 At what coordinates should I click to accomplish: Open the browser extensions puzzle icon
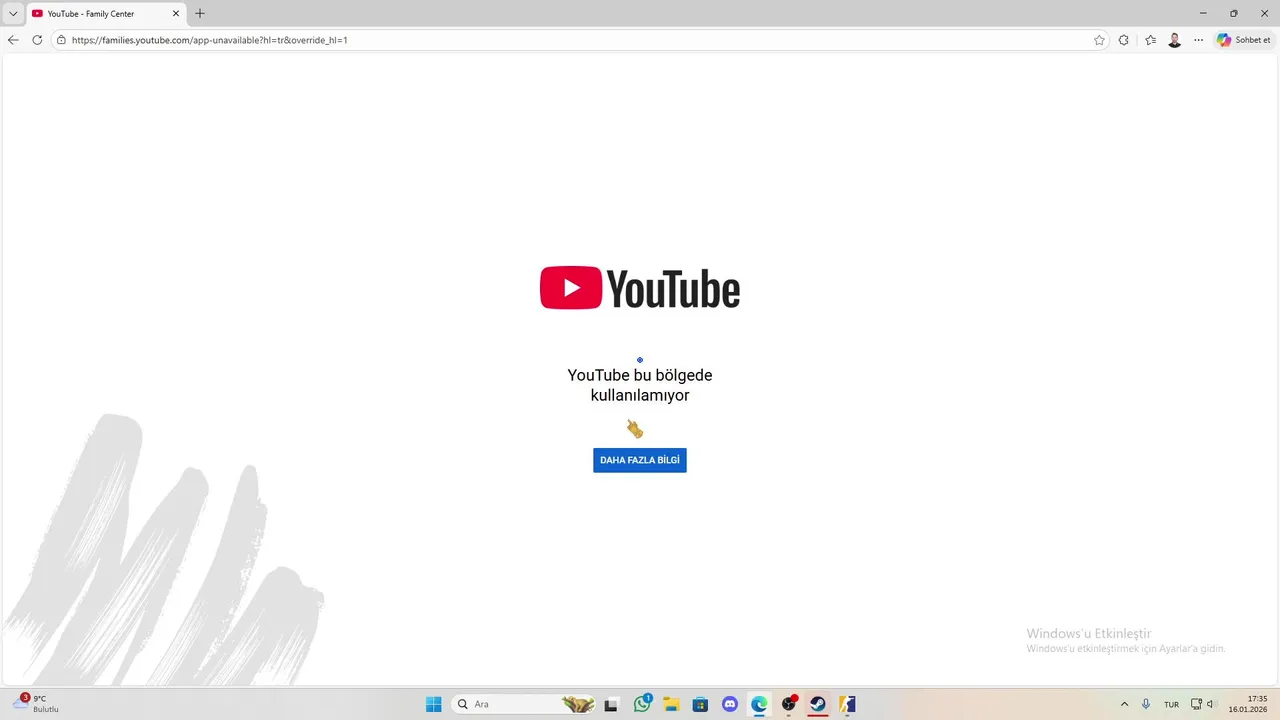pyautogui.click(x=1124, y=40)
